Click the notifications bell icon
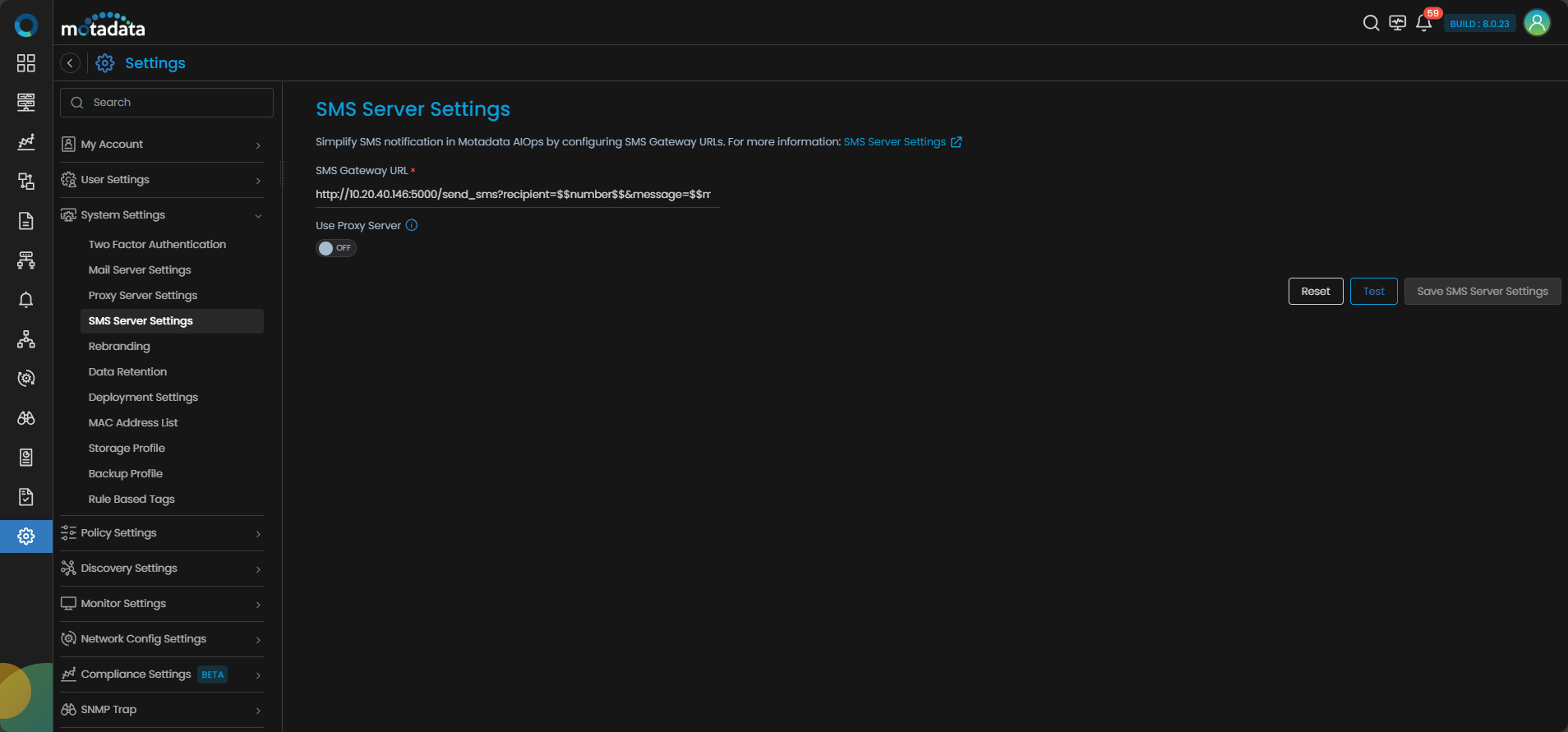This screenshot has width=1568, height=732. 1423,23
